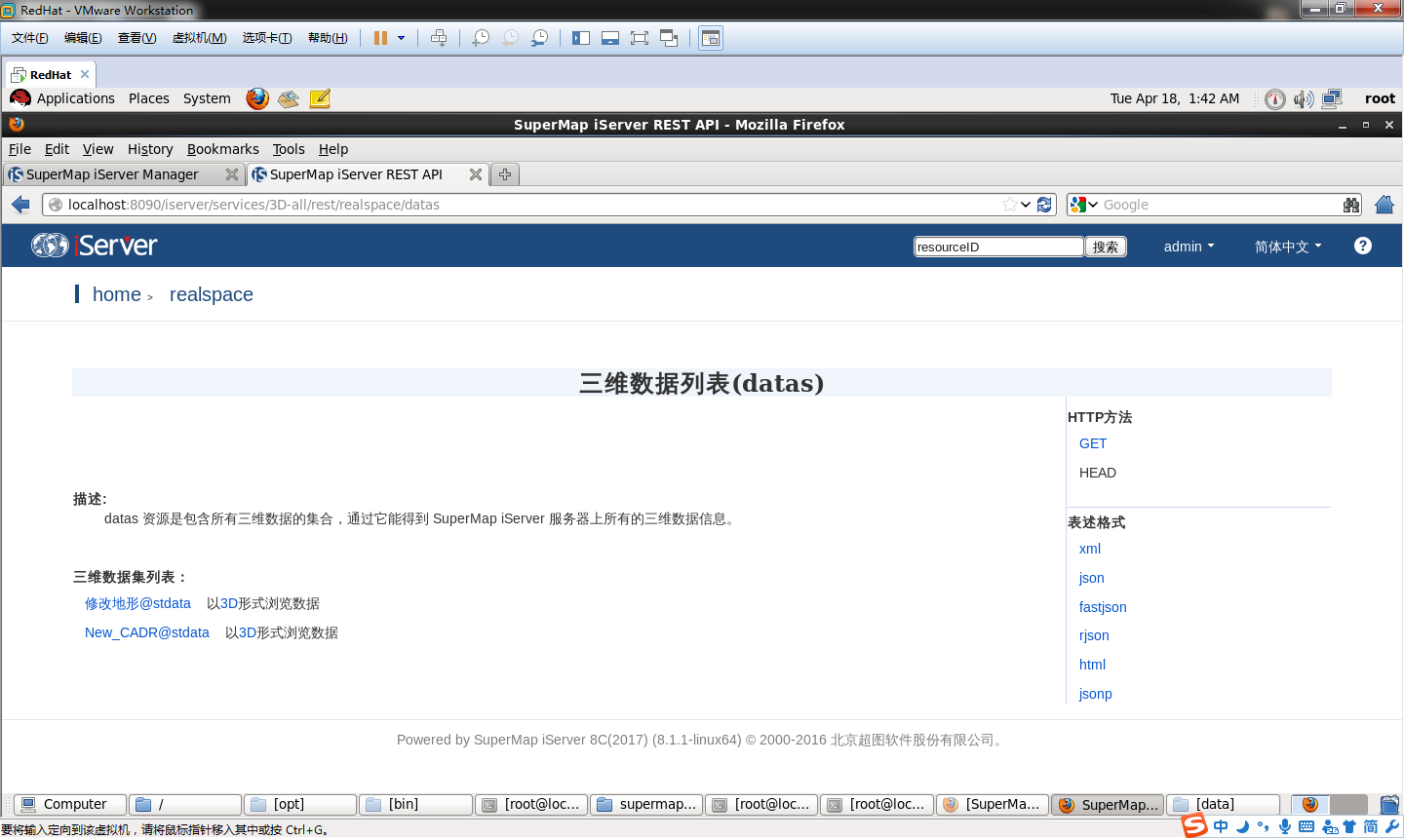View the xml representation

click(x=1090, y=549)
